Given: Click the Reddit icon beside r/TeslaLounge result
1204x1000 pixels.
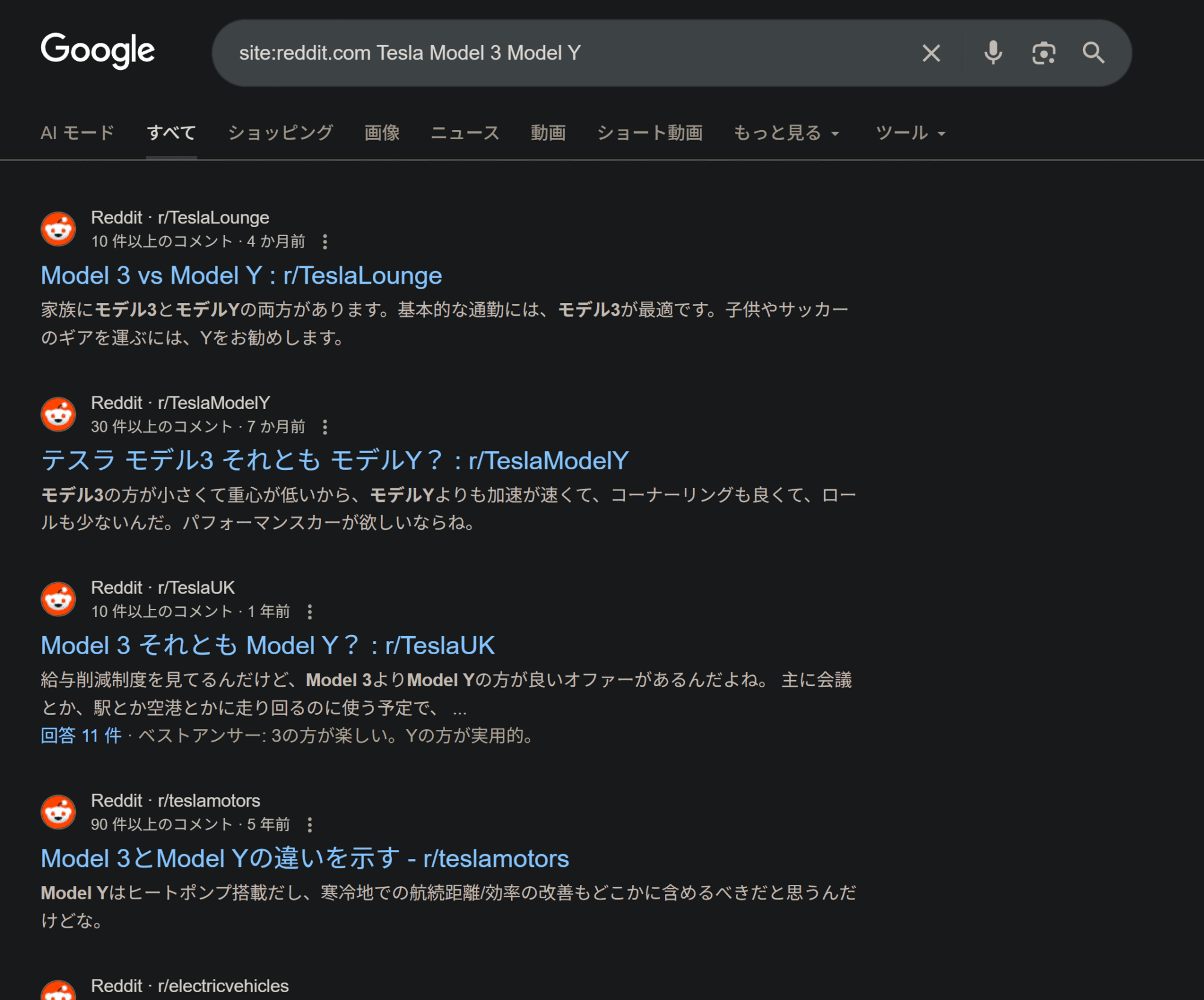Looking at the screenshot, I should click(57, 229).
